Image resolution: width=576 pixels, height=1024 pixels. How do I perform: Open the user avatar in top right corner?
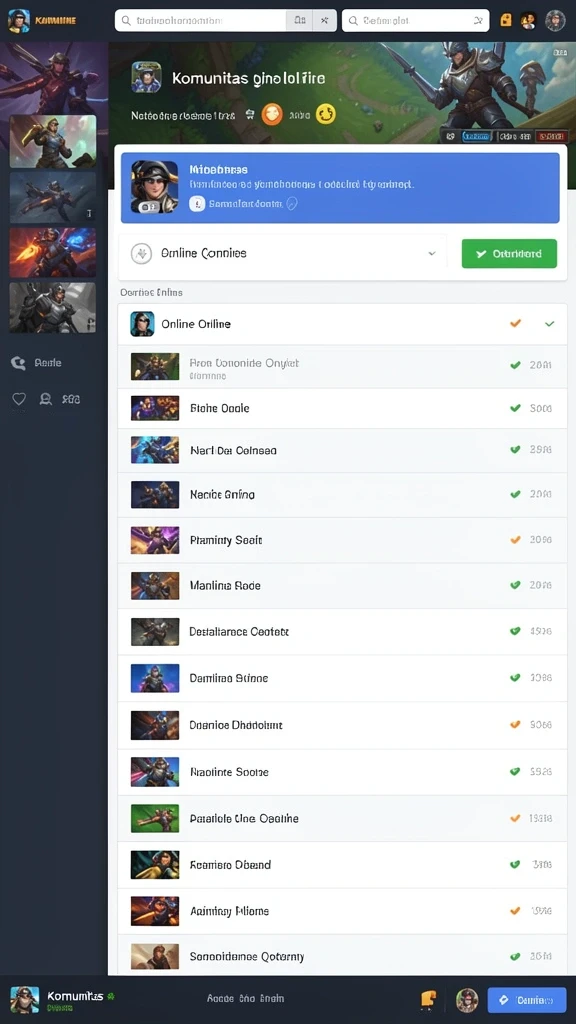click(555, 20)
